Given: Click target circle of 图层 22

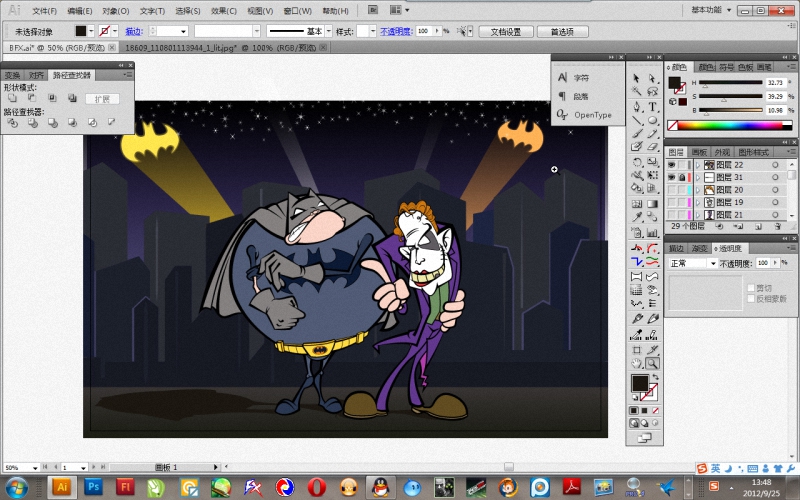Looking at the screenshot, I should point(775,165).
